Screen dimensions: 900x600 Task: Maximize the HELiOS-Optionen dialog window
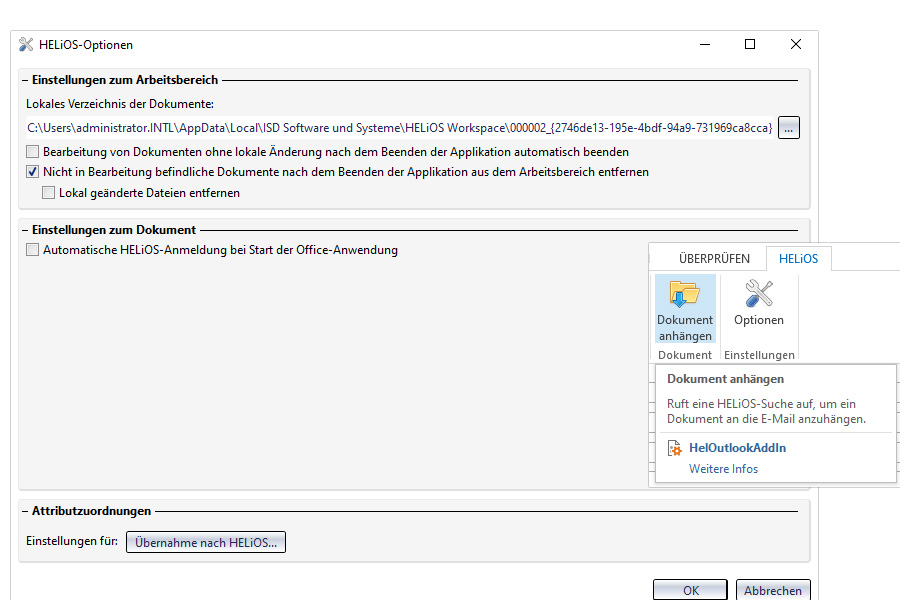pyautogui.click(x=750, y=45)
